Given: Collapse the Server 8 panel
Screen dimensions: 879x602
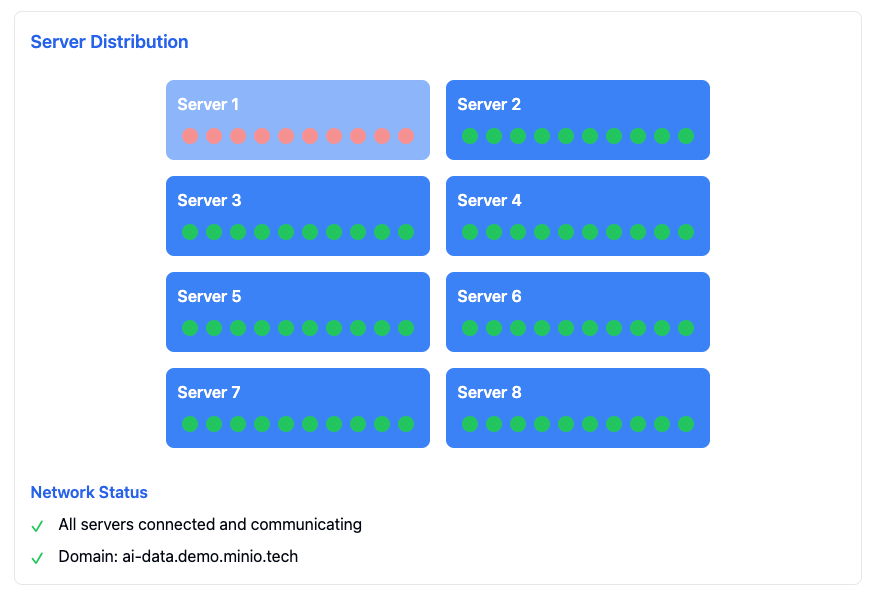Looking at the screenshot, I should (x=577, y=408).
